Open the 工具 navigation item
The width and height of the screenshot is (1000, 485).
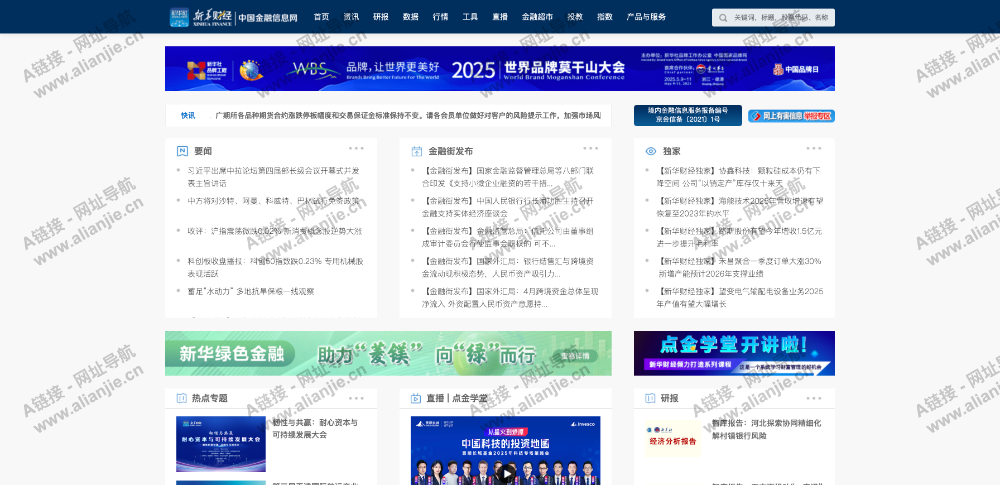click(470, 17)
